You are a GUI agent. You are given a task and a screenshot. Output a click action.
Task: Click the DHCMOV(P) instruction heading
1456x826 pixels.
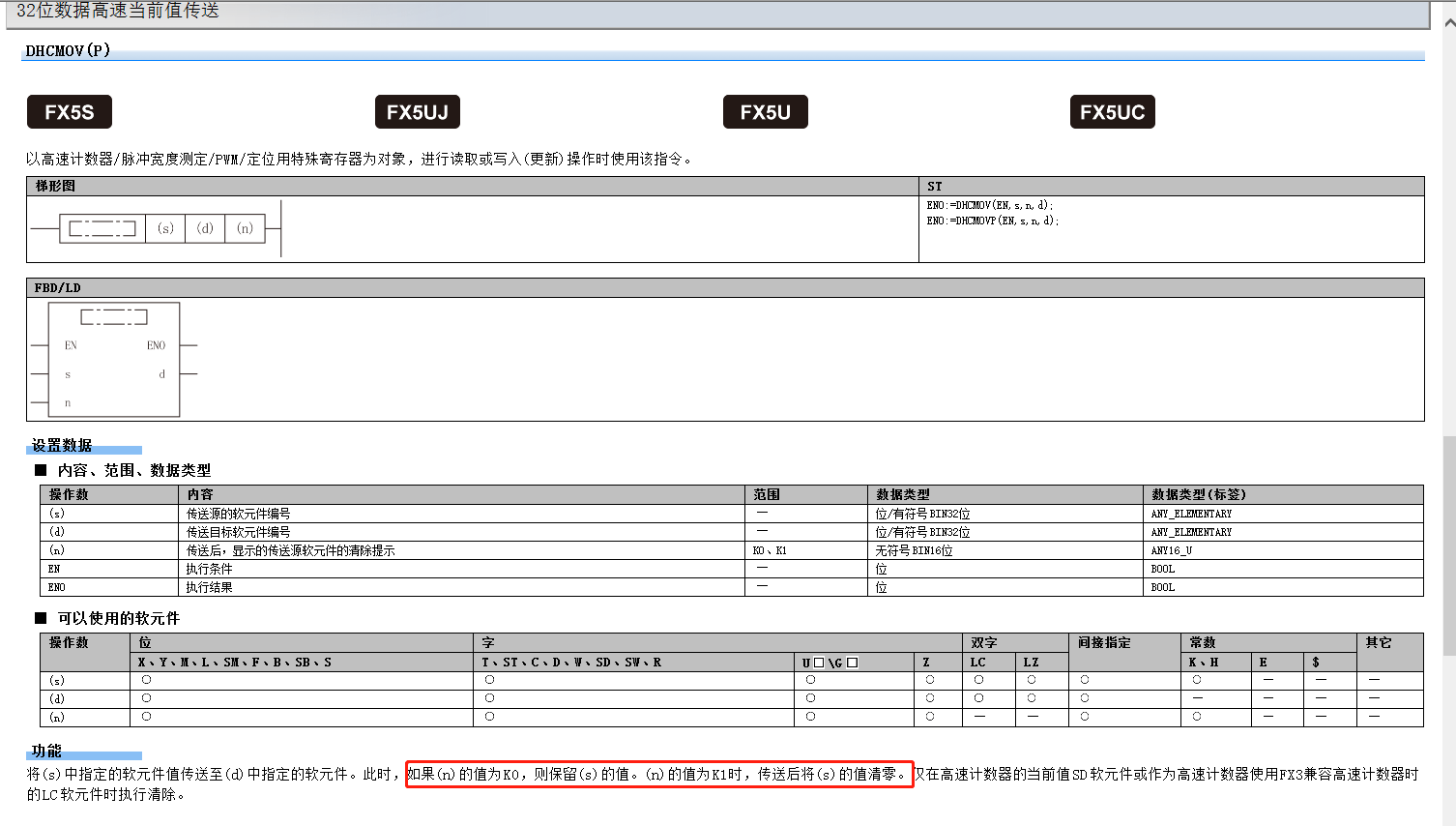(68, 50)
